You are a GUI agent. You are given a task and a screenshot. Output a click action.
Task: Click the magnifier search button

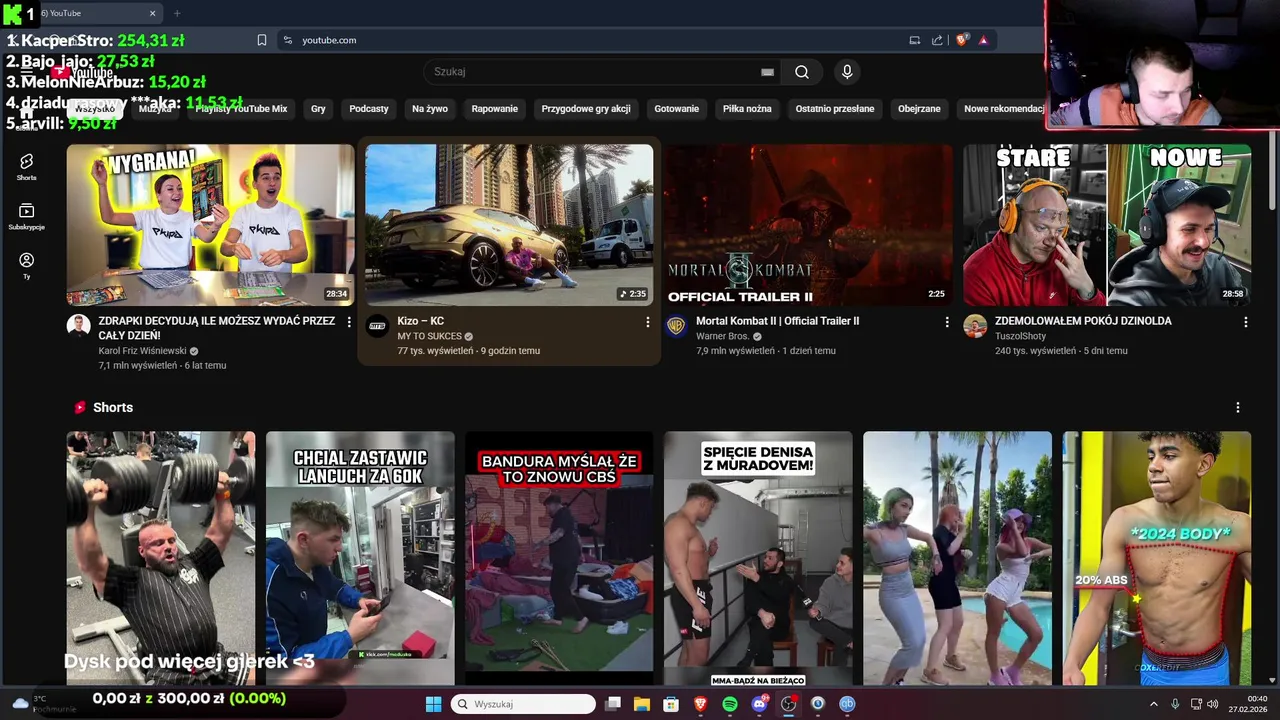click(802, 72)
